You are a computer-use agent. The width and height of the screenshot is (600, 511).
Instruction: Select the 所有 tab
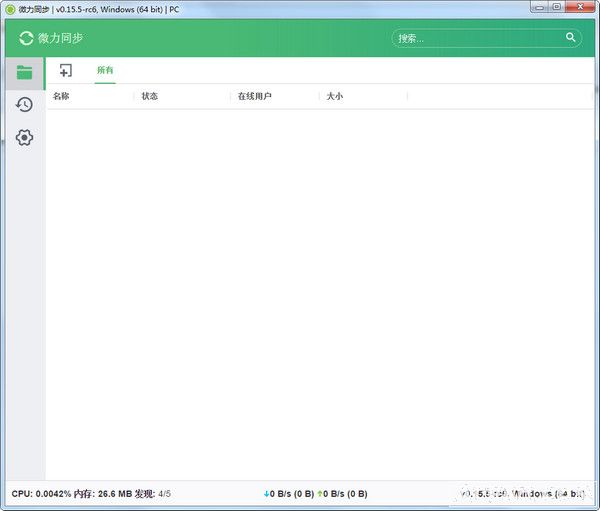[x=105, y=70]
